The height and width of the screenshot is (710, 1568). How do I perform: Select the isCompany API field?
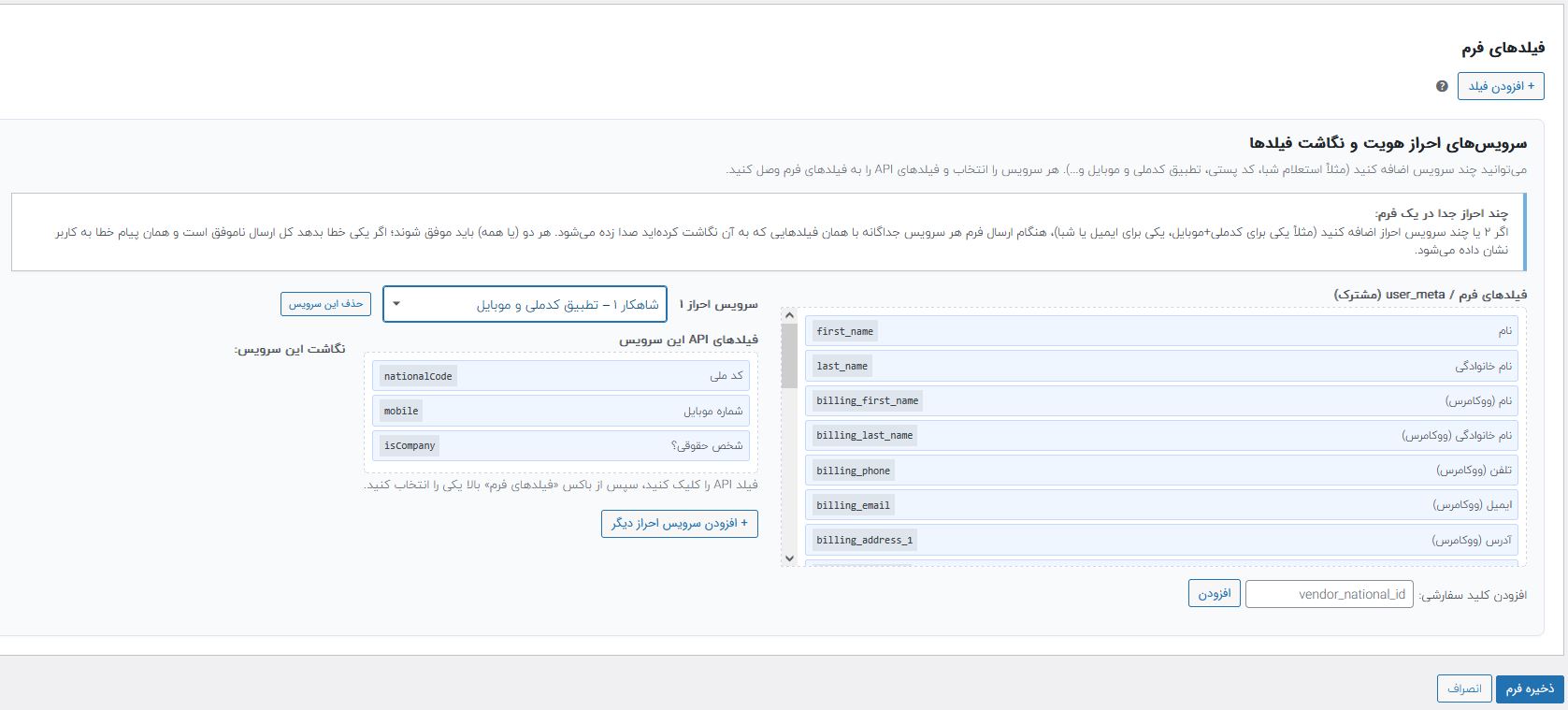tap(560, 445)
